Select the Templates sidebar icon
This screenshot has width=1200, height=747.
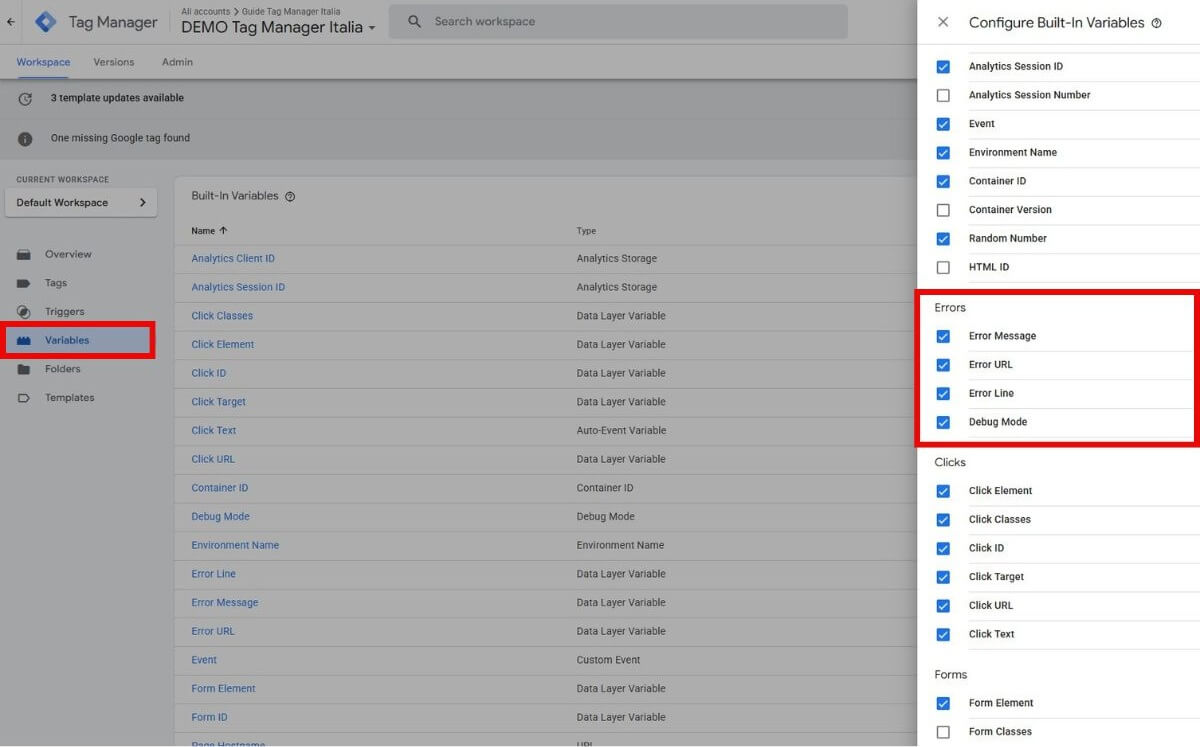pyautogui.click(x=24, y=397)
